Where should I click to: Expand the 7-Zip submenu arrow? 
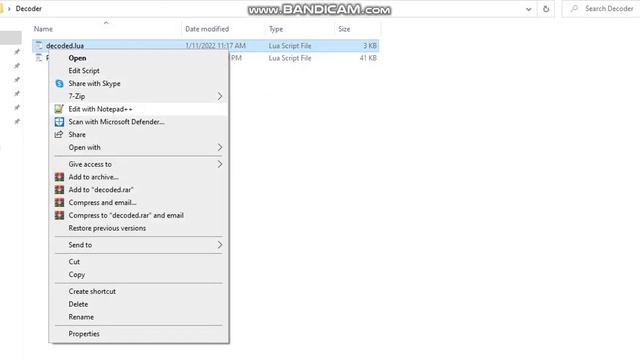220,96
